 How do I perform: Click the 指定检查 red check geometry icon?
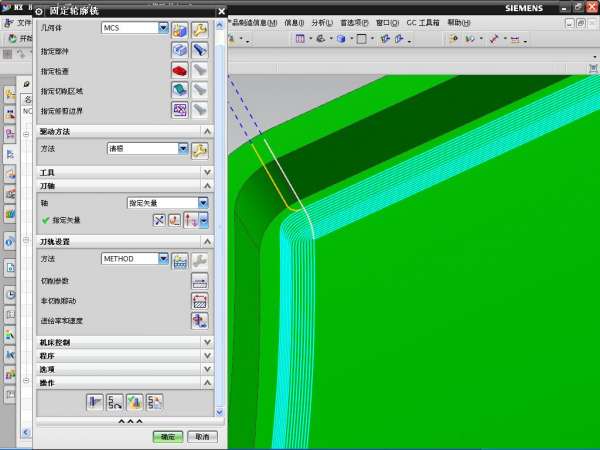[180, 70]
